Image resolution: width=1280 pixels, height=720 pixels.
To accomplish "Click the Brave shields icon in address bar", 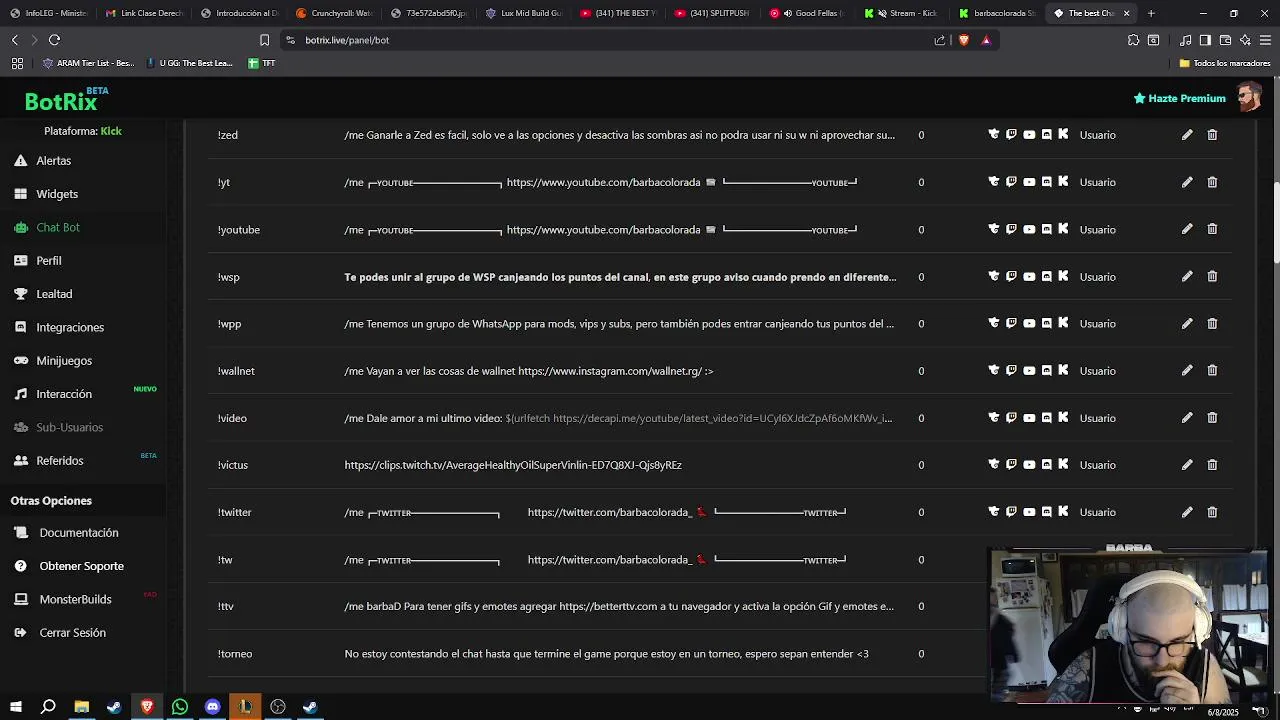I will [964, 40].
